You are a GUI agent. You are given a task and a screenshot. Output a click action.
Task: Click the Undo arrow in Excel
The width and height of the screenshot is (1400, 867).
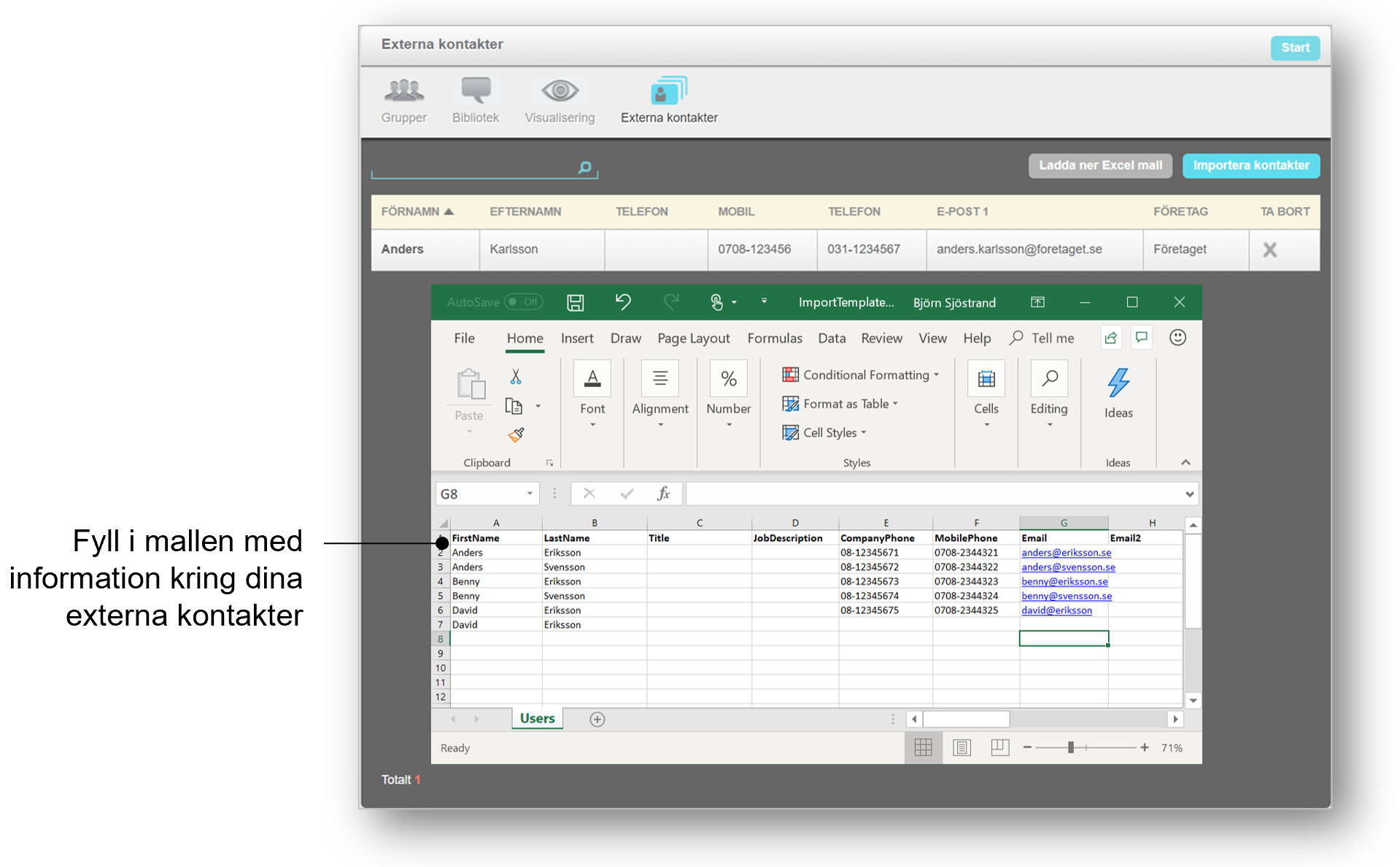tap(622, 301)
